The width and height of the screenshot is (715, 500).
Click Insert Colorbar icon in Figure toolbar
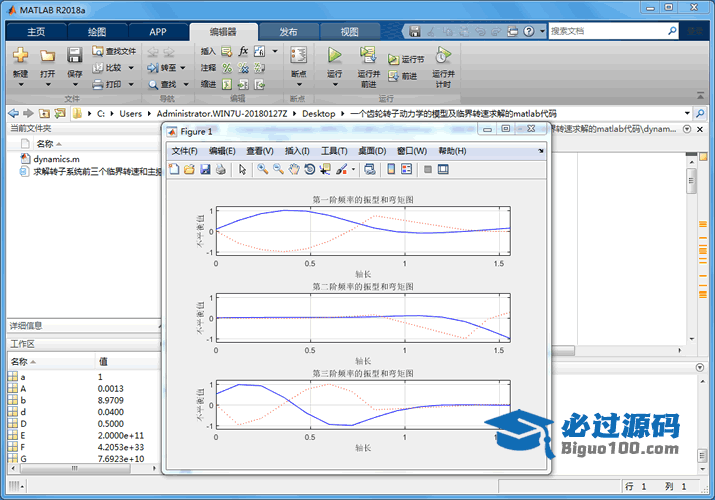[391, 170]
